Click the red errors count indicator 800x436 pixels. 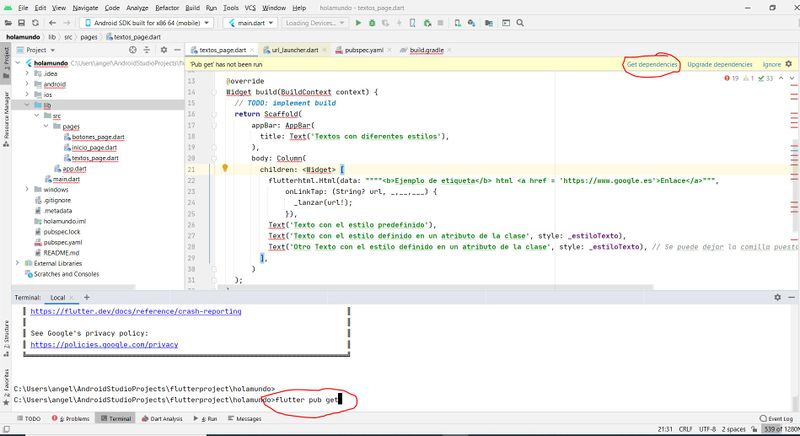click(x=731, y=78)
